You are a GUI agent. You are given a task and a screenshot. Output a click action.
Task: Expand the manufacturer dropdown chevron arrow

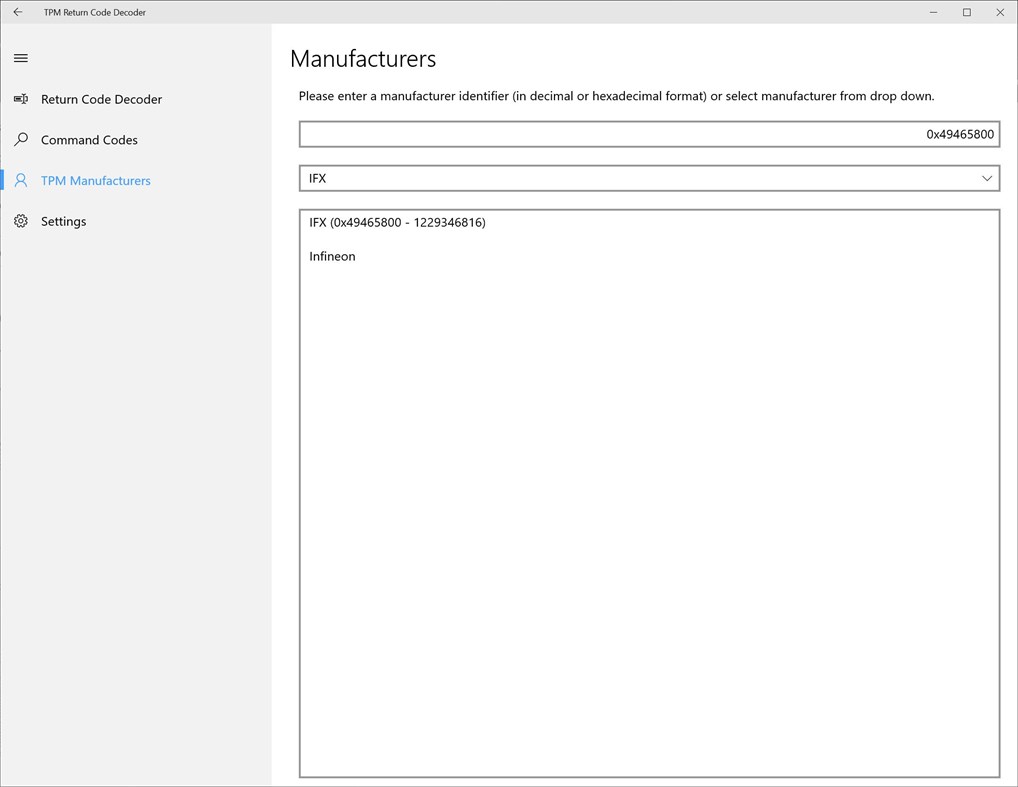coord(987,178)
